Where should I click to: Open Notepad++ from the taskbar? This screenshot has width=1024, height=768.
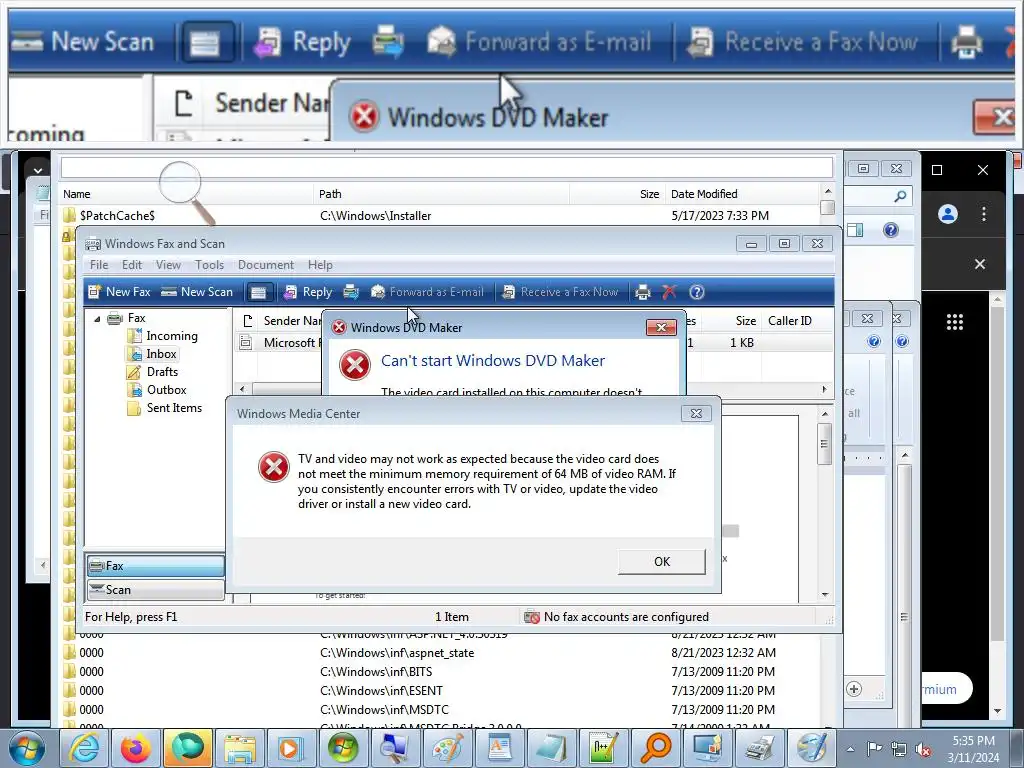(x=603, y=748)
